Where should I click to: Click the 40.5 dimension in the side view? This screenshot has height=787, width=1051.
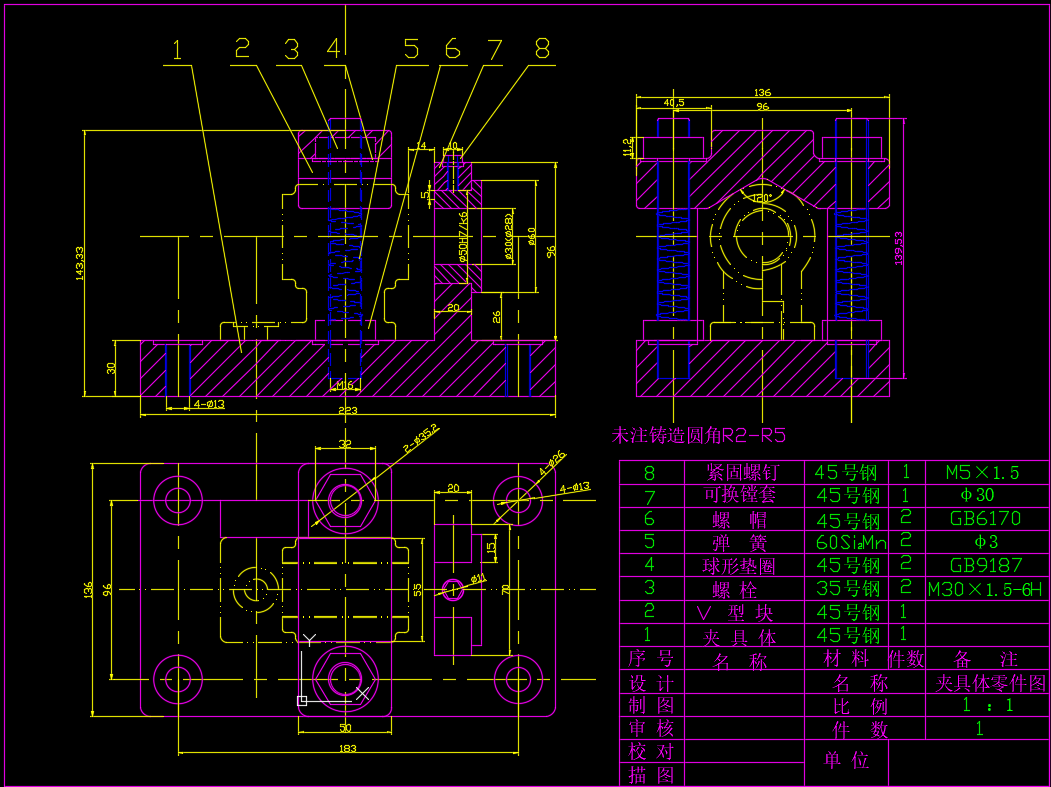click(x=674, y=103)
